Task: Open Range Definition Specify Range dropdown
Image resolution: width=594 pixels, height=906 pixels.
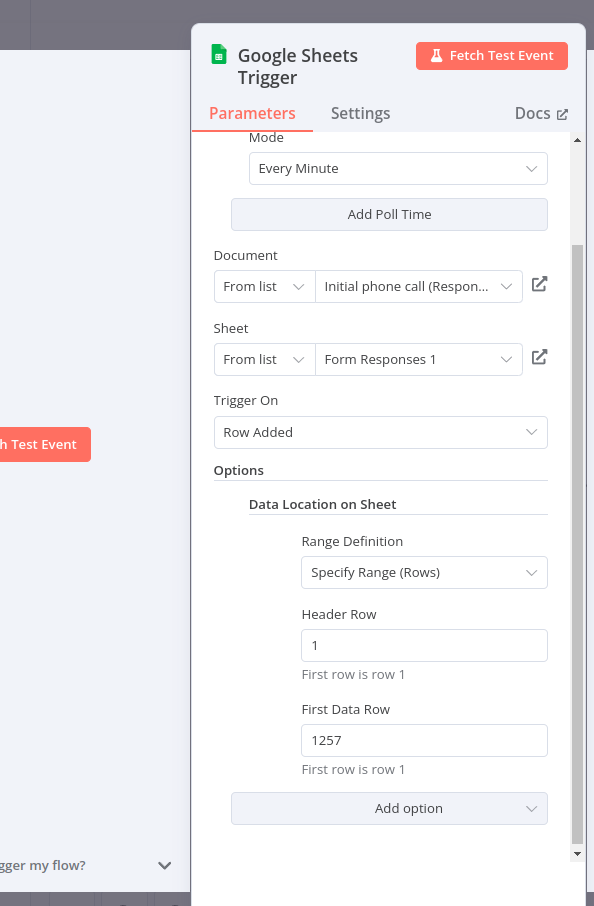Action: click(x=424, y=573)
